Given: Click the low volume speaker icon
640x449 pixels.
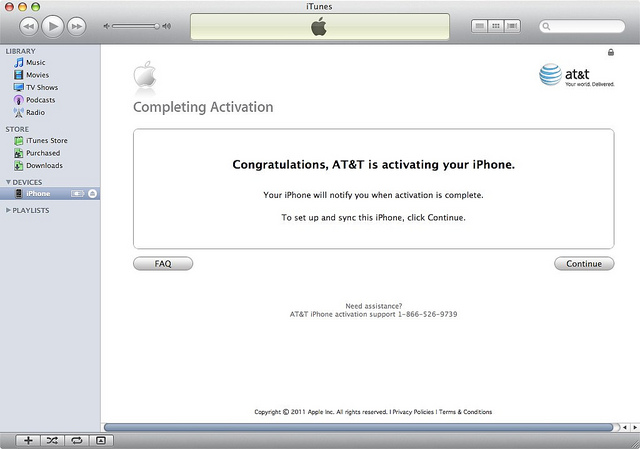Looking at the screenshot, I should click(106, 26).
